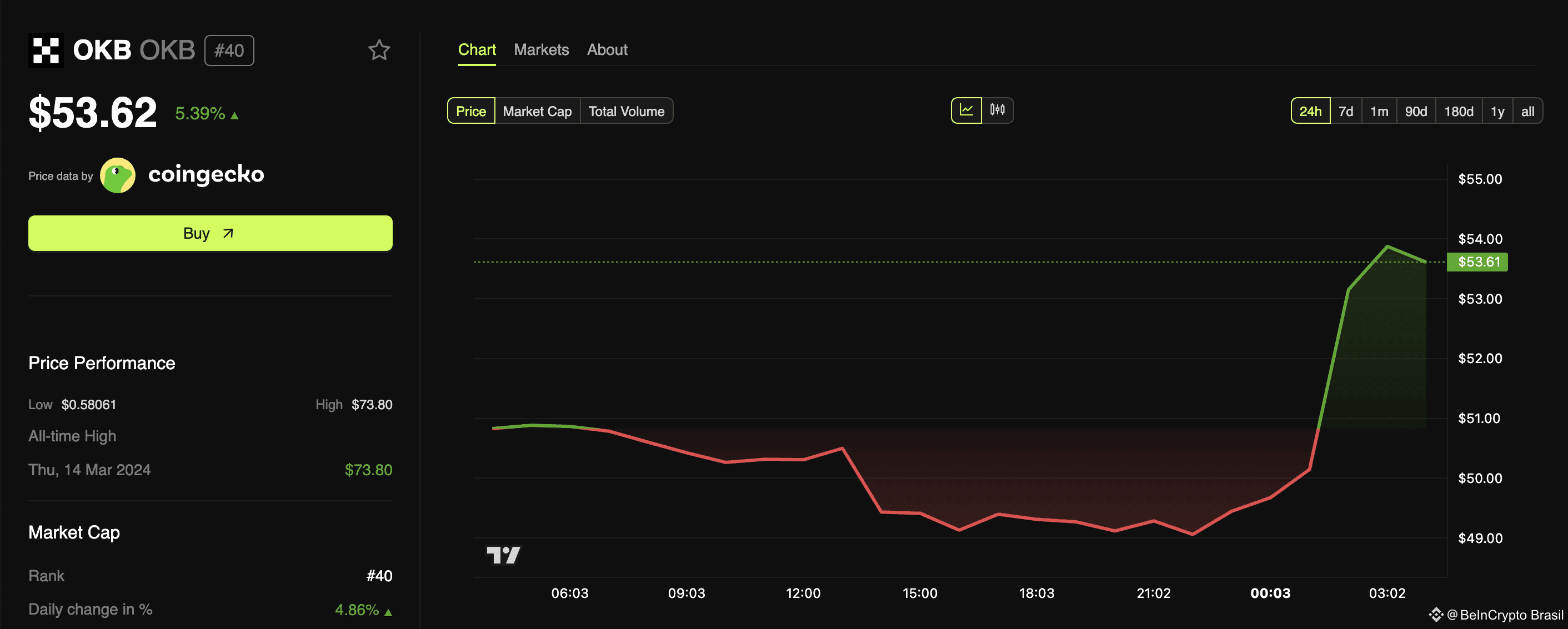1568x629 pixels.
Task: Click the 4.86% daily change value
Action: [x=363, y=610]
